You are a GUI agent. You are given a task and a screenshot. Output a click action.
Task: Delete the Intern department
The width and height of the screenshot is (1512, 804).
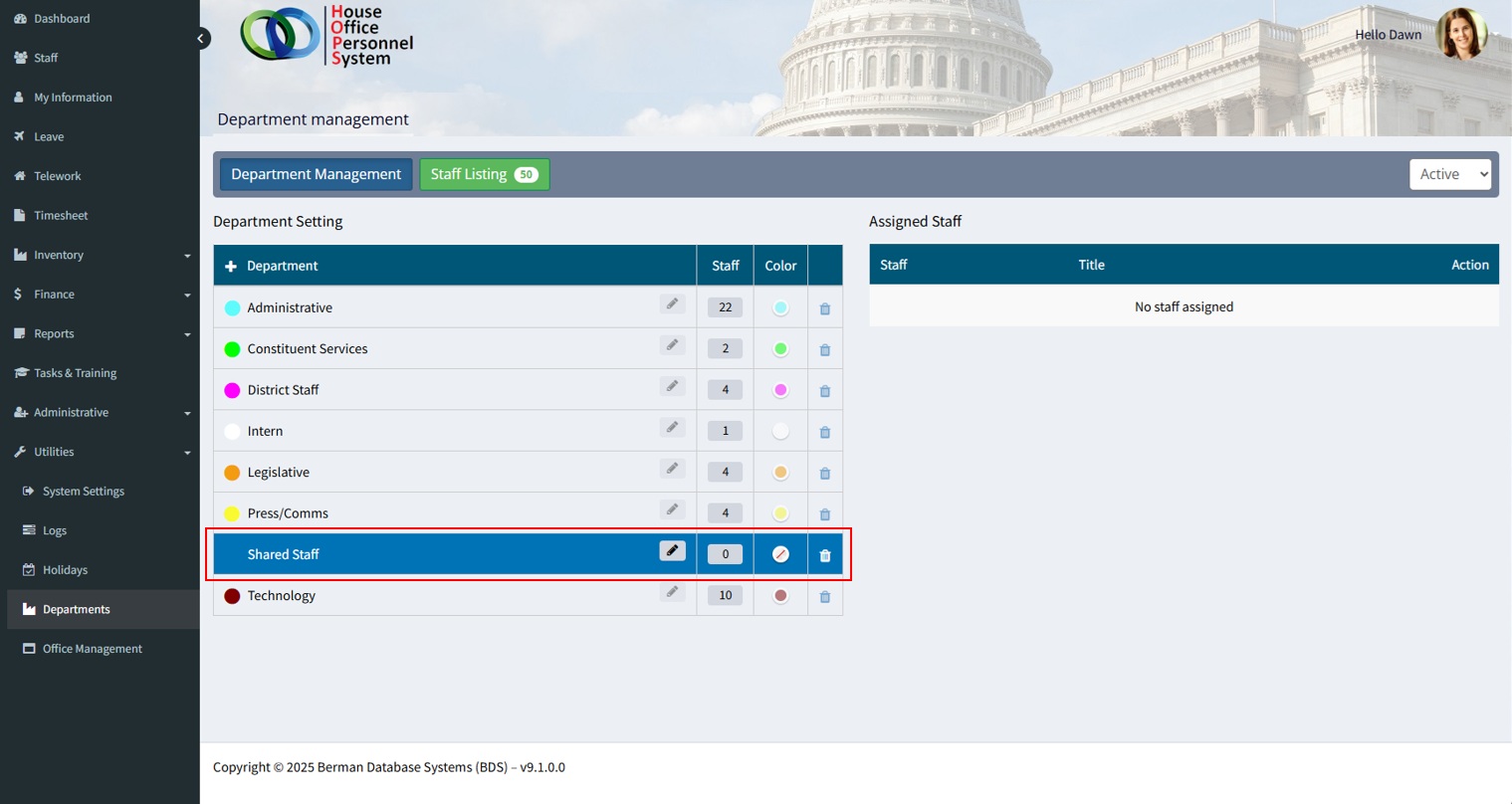click(x=824, y=433)
